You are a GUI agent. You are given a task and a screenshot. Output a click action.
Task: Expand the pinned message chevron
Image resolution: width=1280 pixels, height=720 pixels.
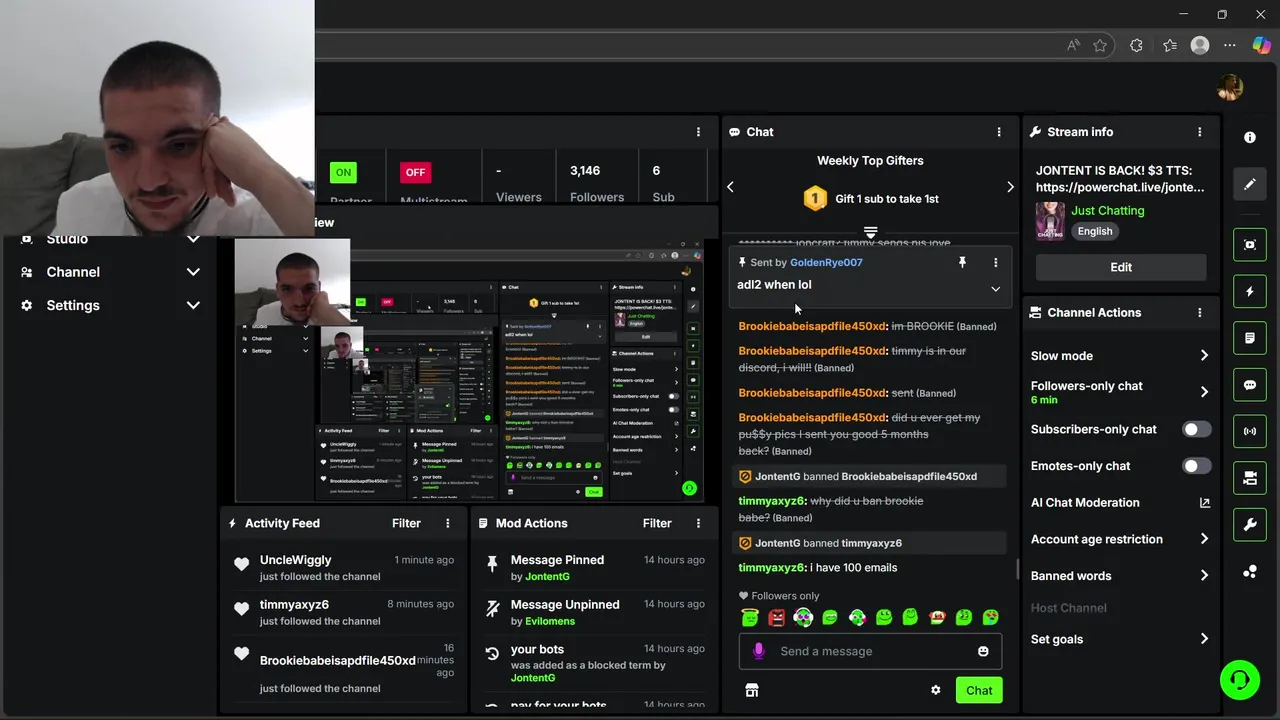995,289
